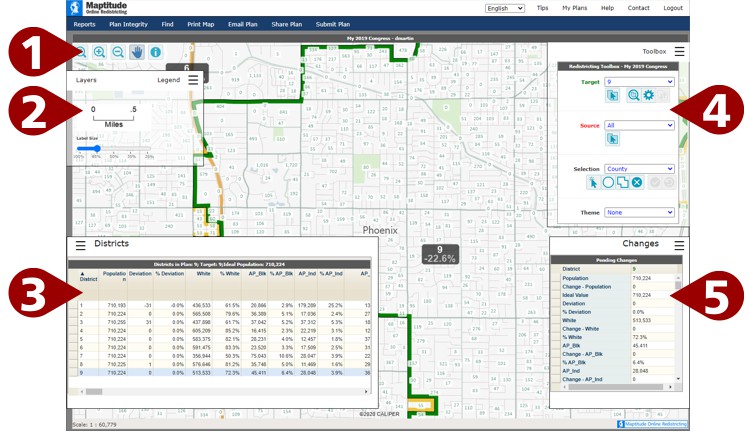Screen dimensions: 750x432
Task: Open the Theme dropdown set to None
Action: (640, 212)
